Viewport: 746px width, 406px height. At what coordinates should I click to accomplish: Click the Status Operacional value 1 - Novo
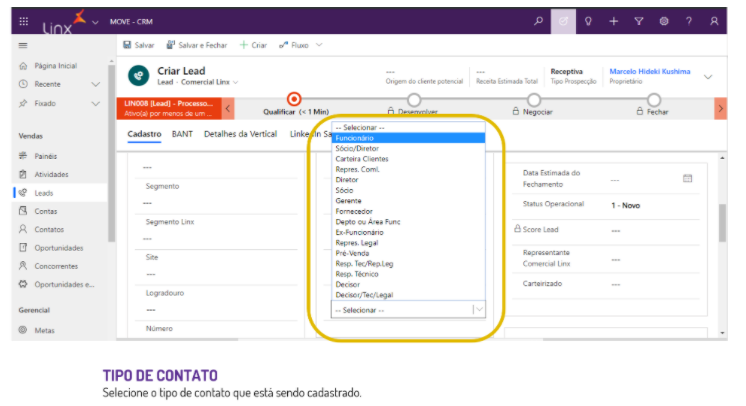click(626, 206)
